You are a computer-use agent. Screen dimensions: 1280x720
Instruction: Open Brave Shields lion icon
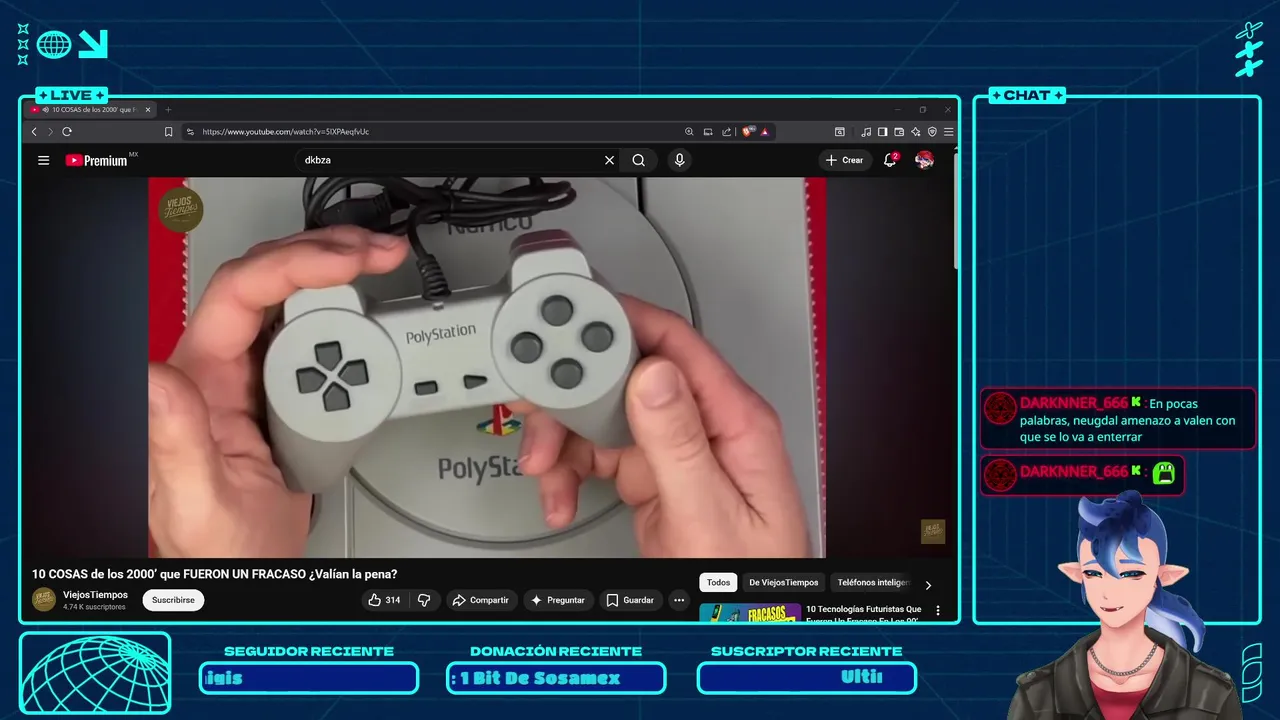(x=747, y=131)
